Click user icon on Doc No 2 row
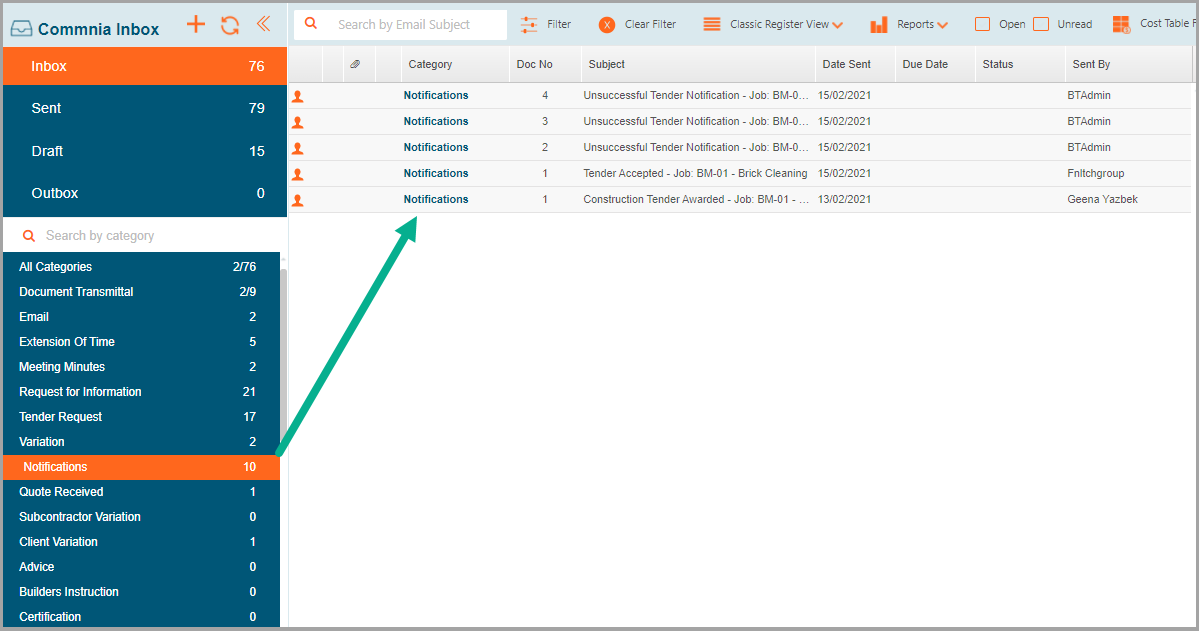 tap(298, 148)
